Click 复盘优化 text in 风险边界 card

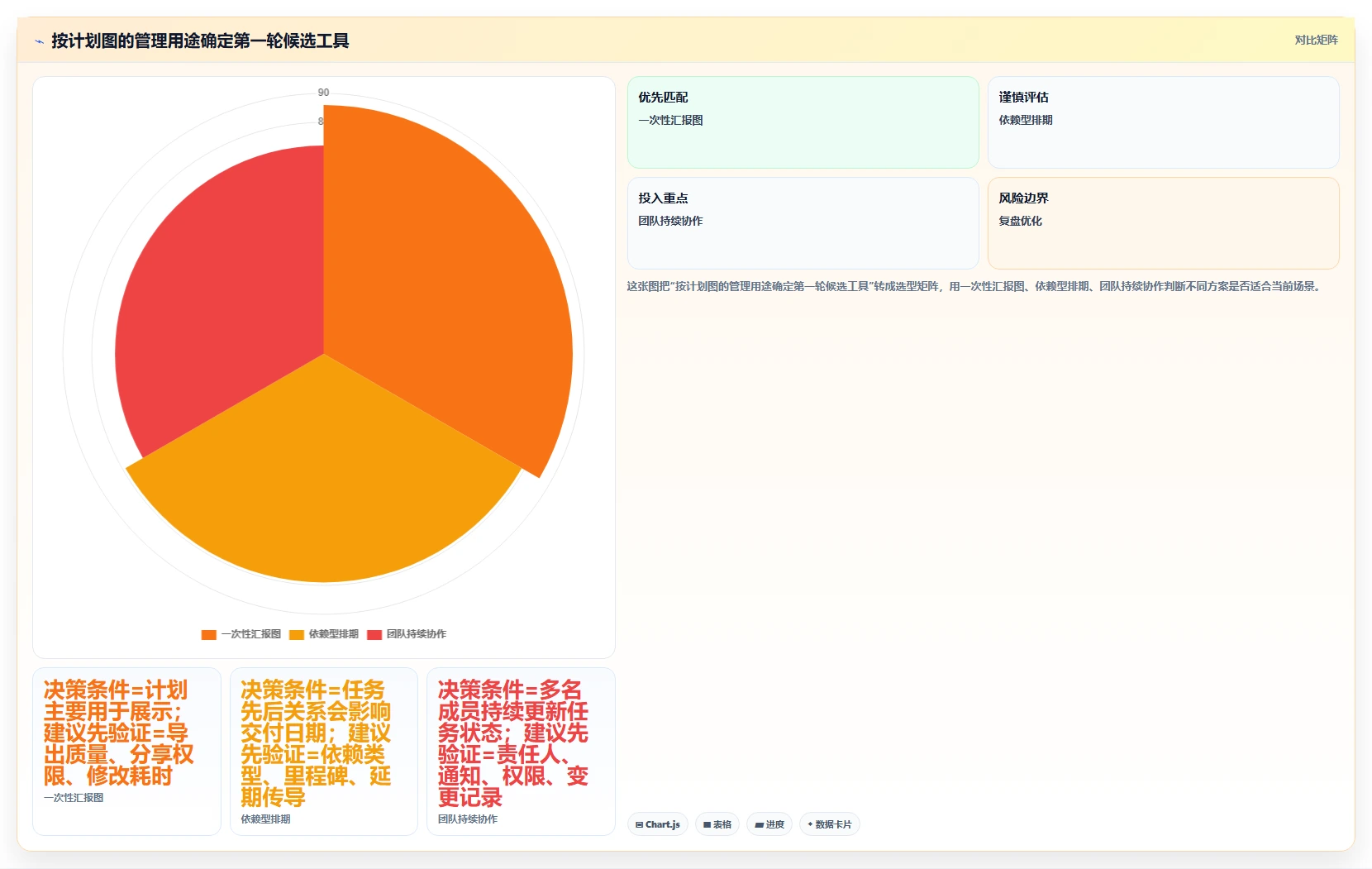1020,221
